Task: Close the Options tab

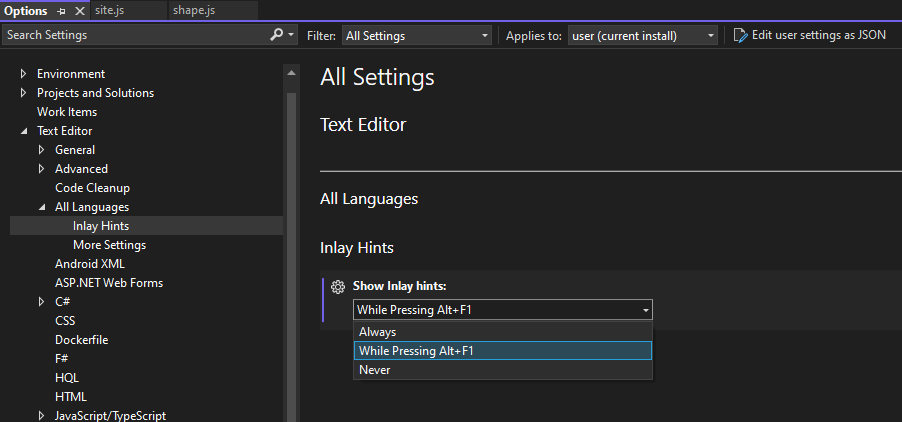Action: pos(80,10)
